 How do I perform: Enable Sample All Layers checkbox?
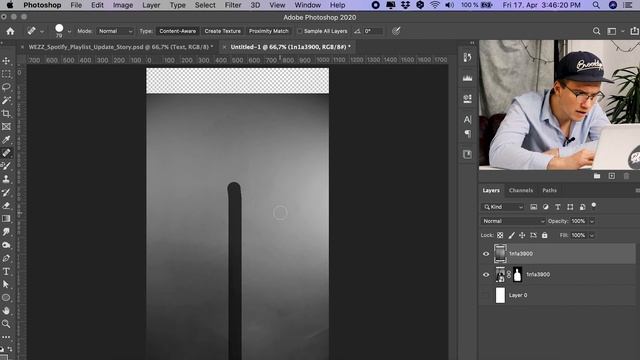point(300,31)
